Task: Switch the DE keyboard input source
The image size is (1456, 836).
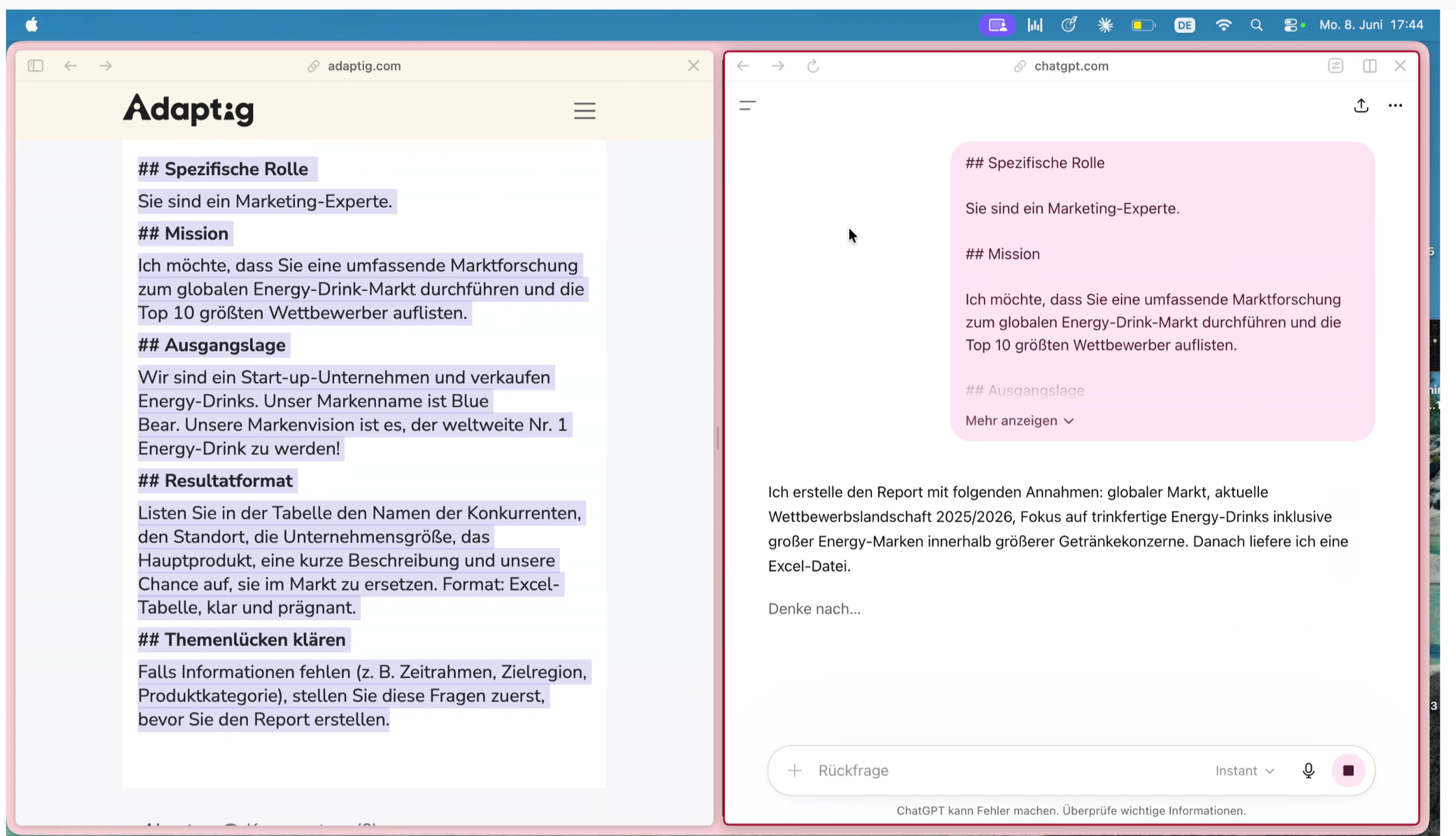Action: click(x=1185, y=25)
